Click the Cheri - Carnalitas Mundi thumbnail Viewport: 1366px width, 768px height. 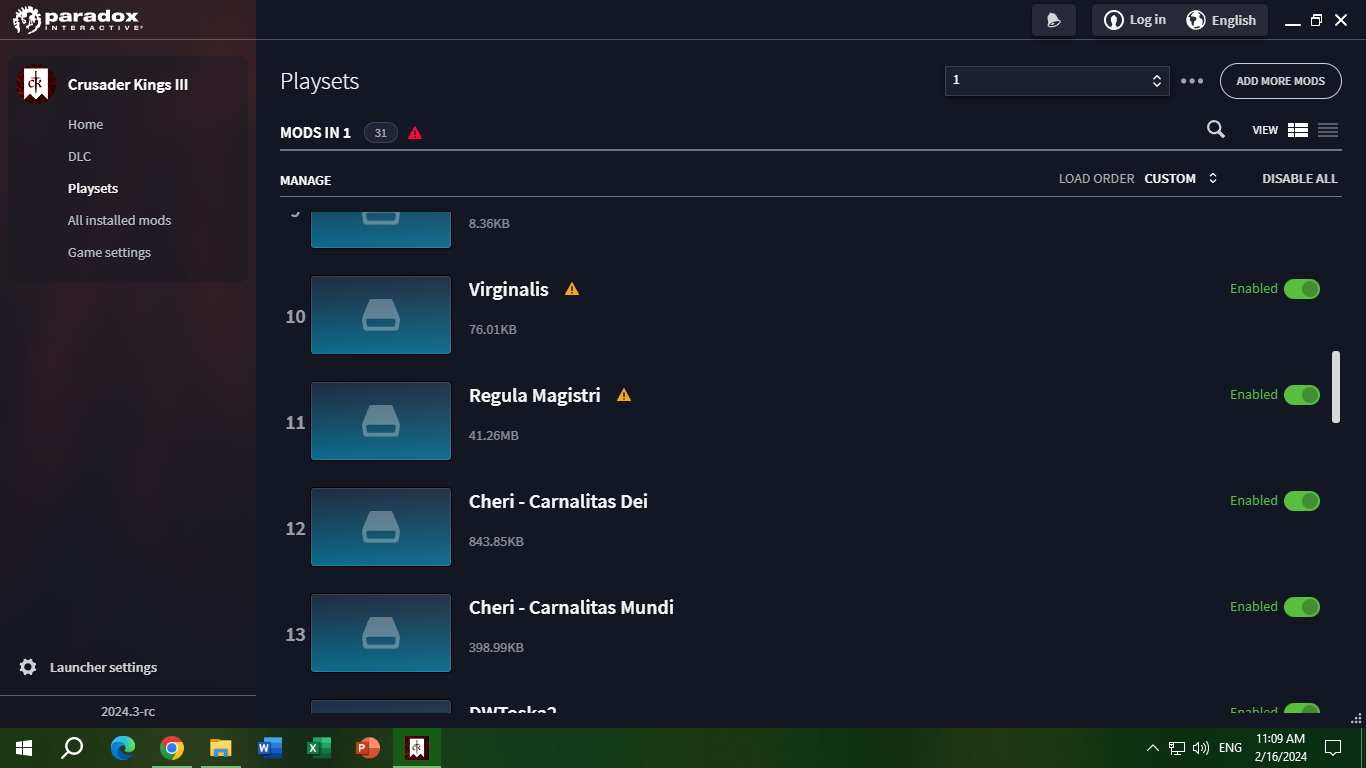[x=381, y=633]
